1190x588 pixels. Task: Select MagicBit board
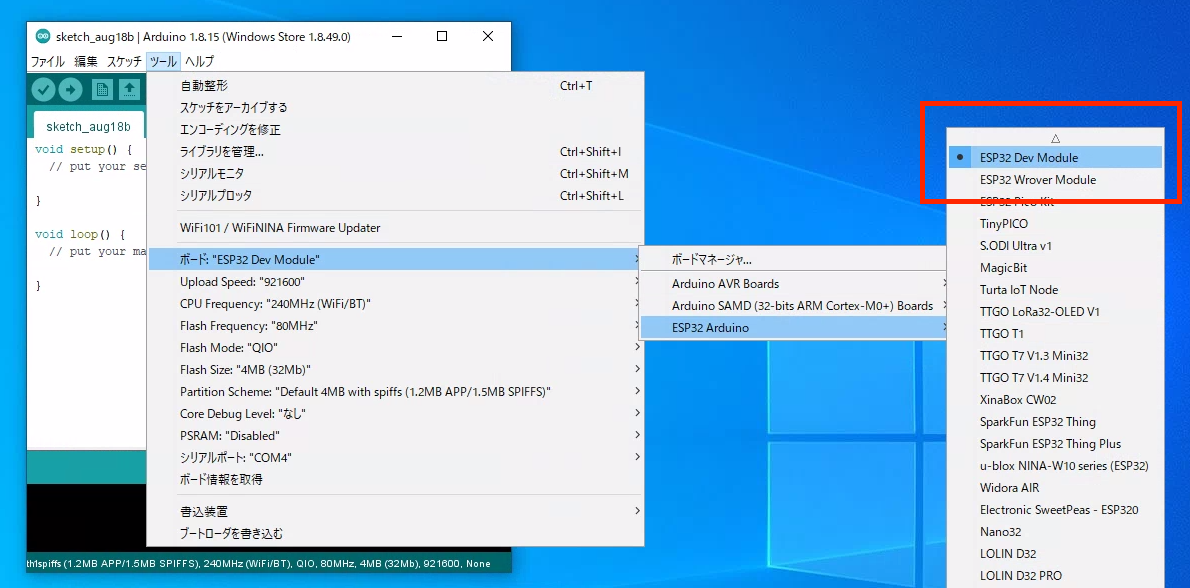click(1055, 268)
